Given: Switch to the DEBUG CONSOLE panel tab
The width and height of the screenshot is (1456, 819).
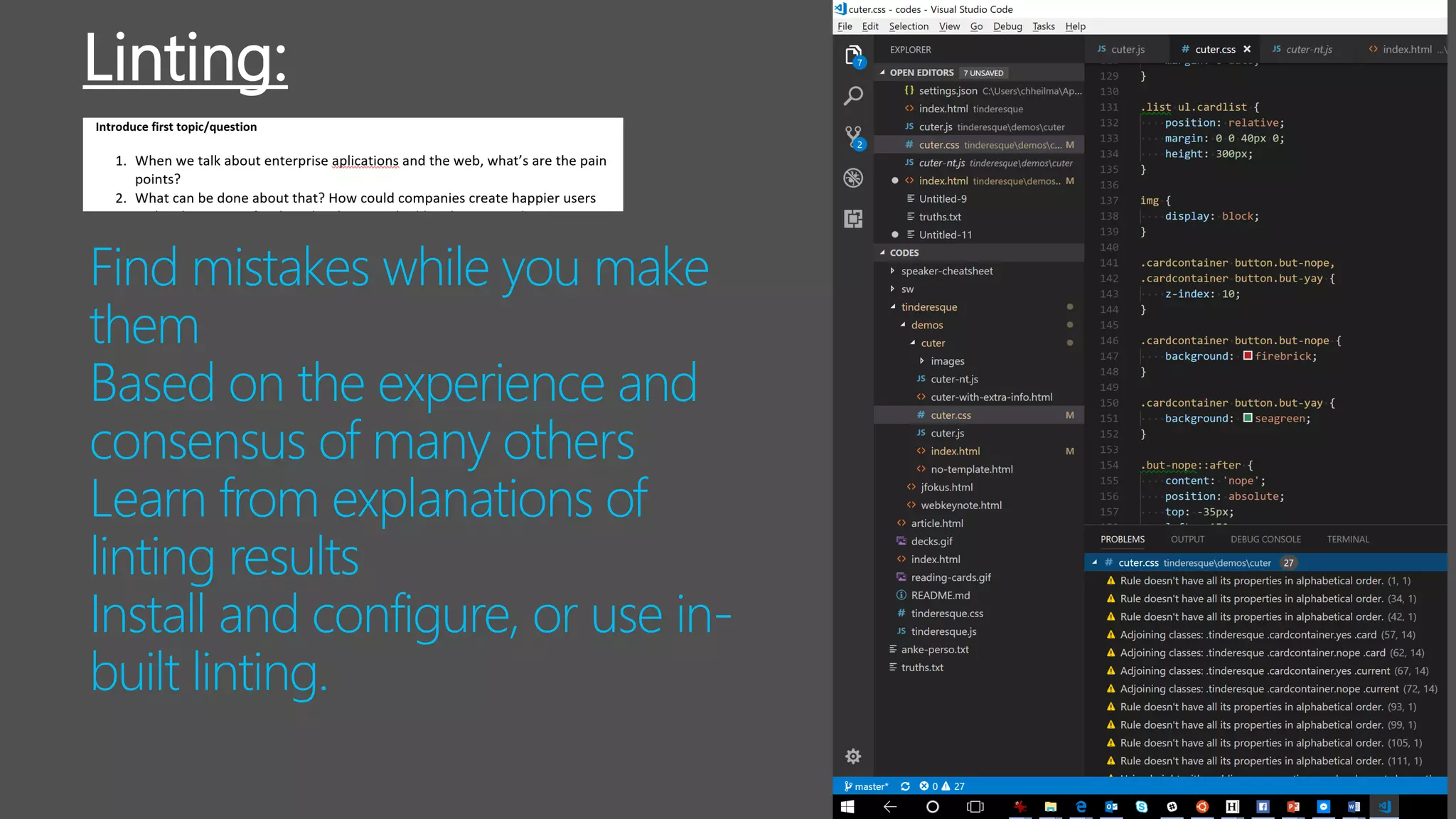Looking at the screenshot, I should pyautogui.click(x=1265, y=540).
